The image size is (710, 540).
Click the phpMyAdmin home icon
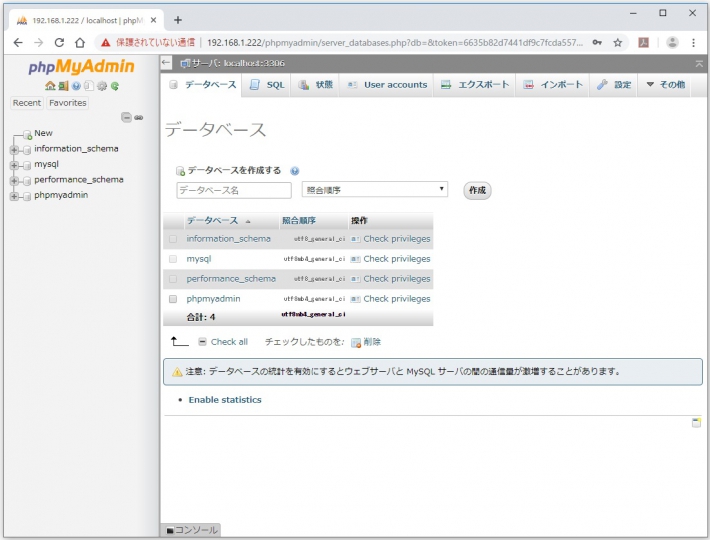click(50, 86)
